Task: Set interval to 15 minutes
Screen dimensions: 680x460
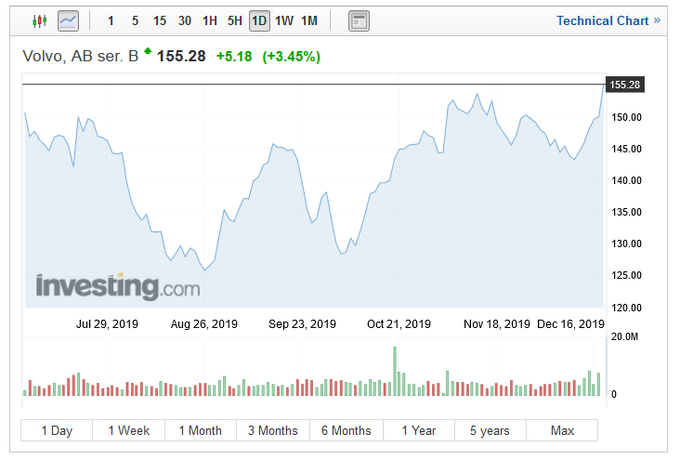Action: tap(160, 21)
